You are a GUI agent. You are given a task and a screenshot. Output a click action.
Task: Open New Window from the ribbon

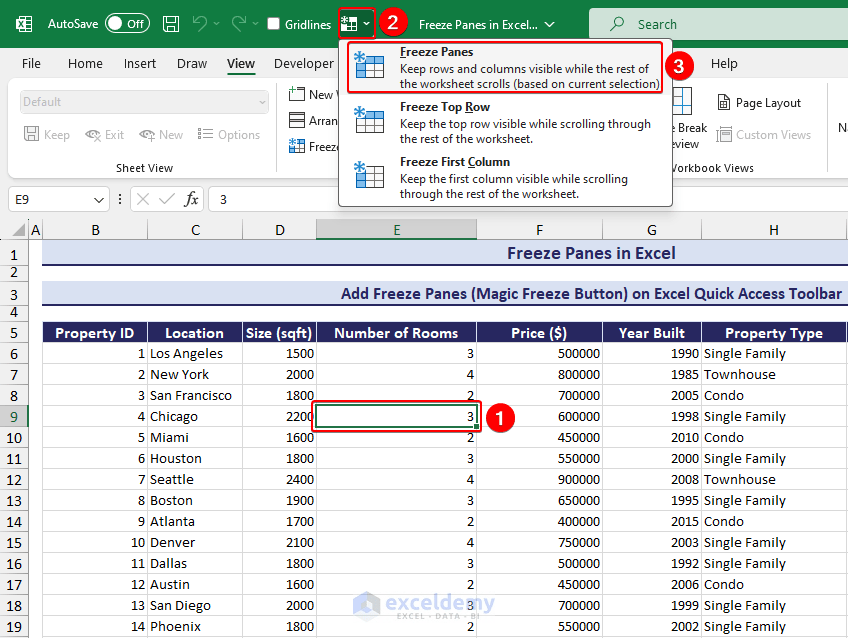297,93
